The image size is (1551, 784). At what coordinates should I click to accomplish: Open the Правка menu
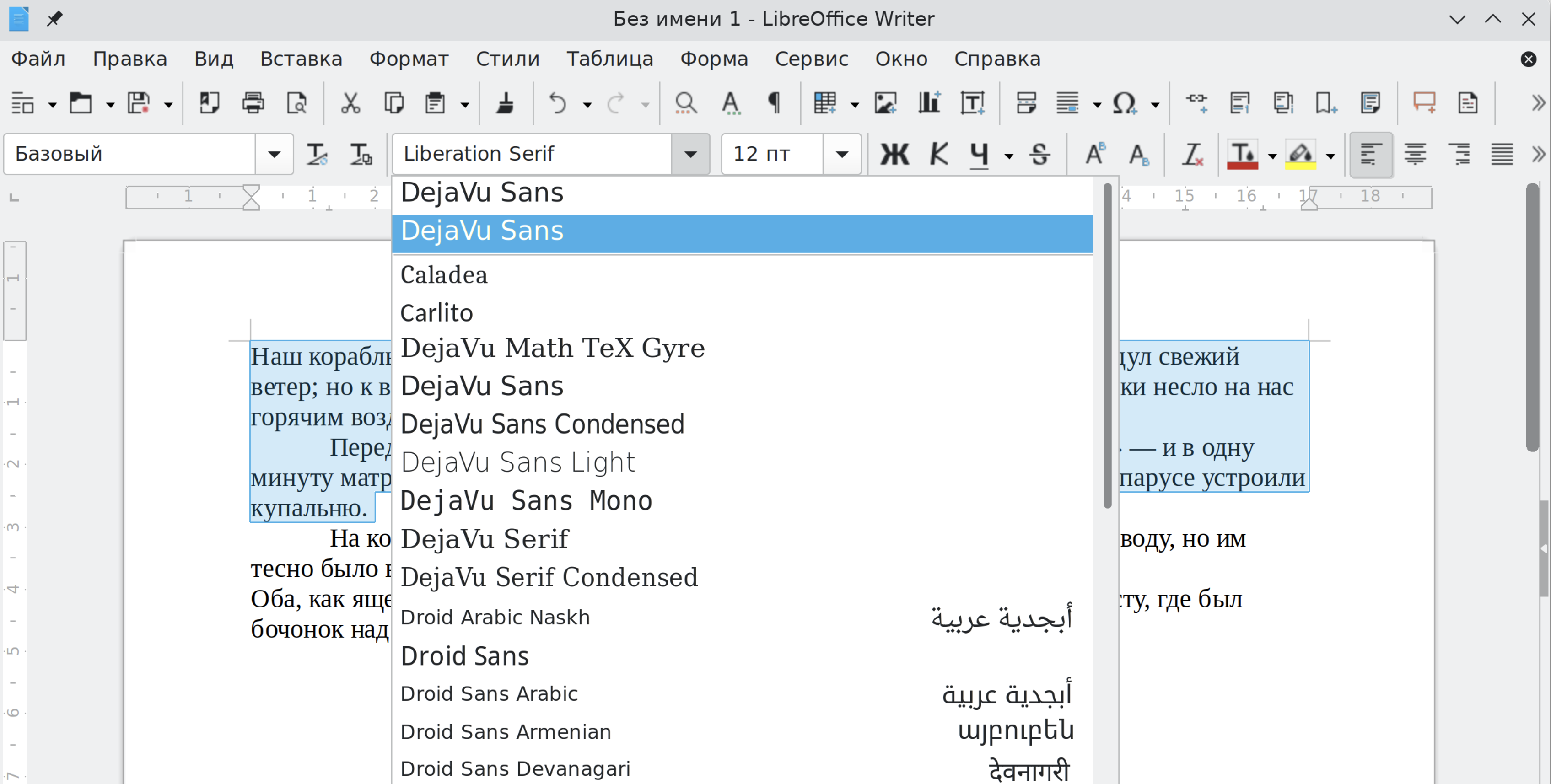pyautogui.click(x=130, y=59)
